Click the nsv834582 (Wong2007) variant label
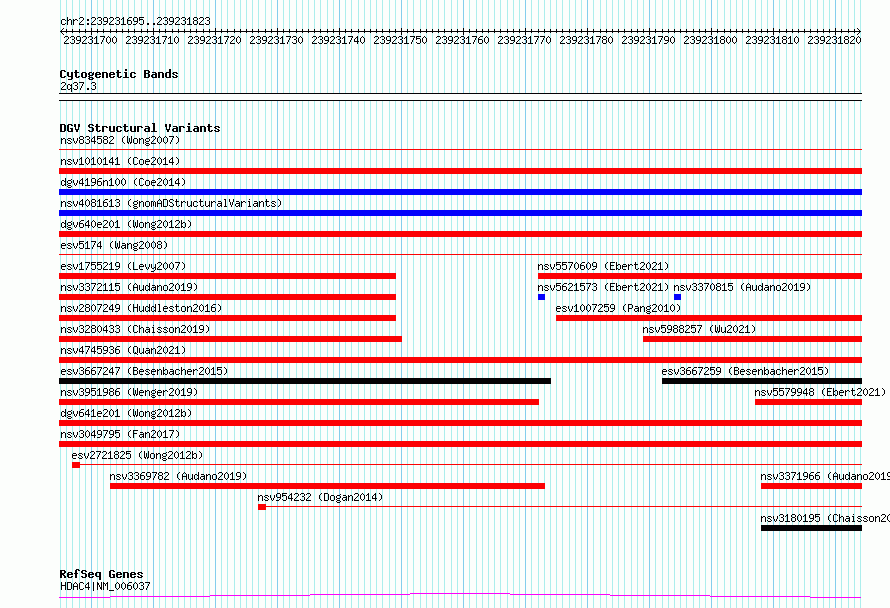 (120, 140)
